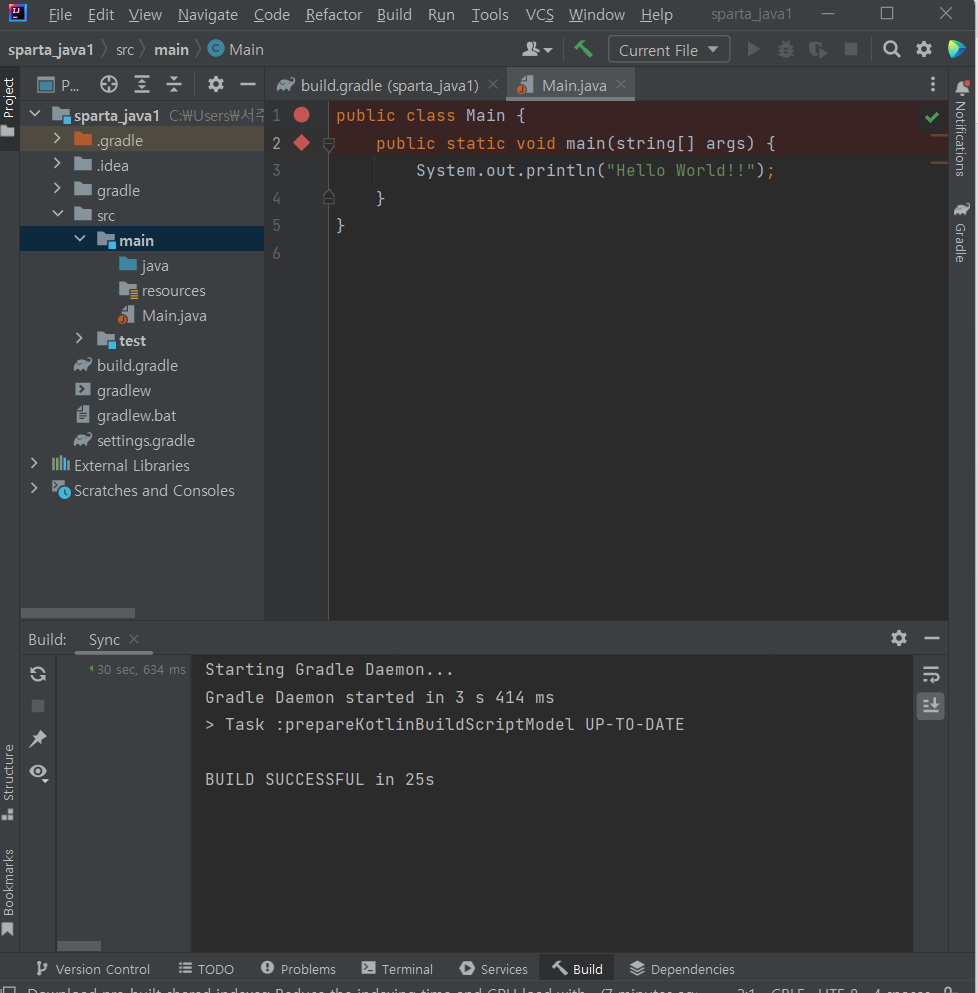Expand External Libraries node
978x993 pixels.
(x=34, y=464)
